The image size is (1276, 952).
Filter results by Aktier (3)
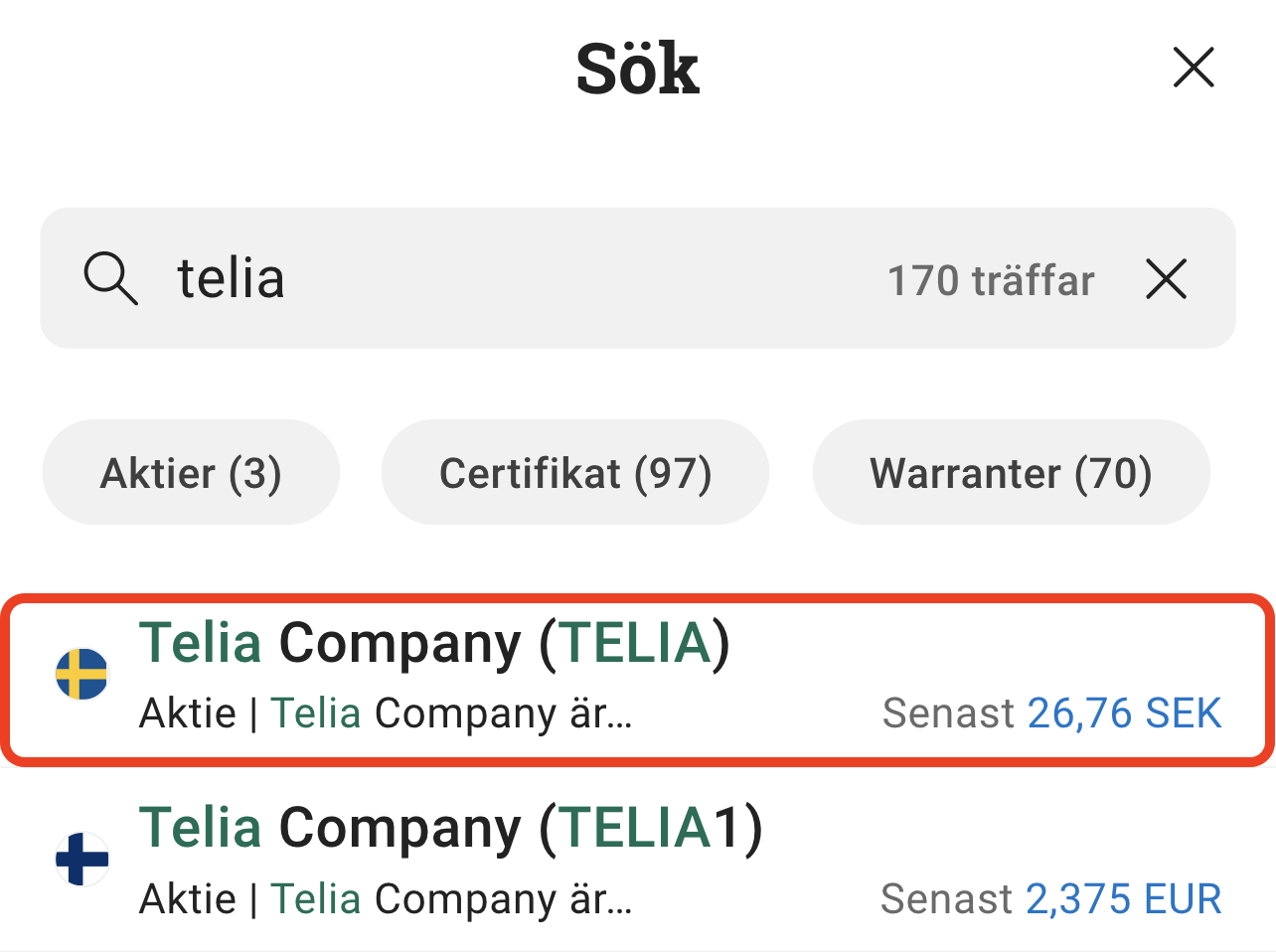click(191, 473)
